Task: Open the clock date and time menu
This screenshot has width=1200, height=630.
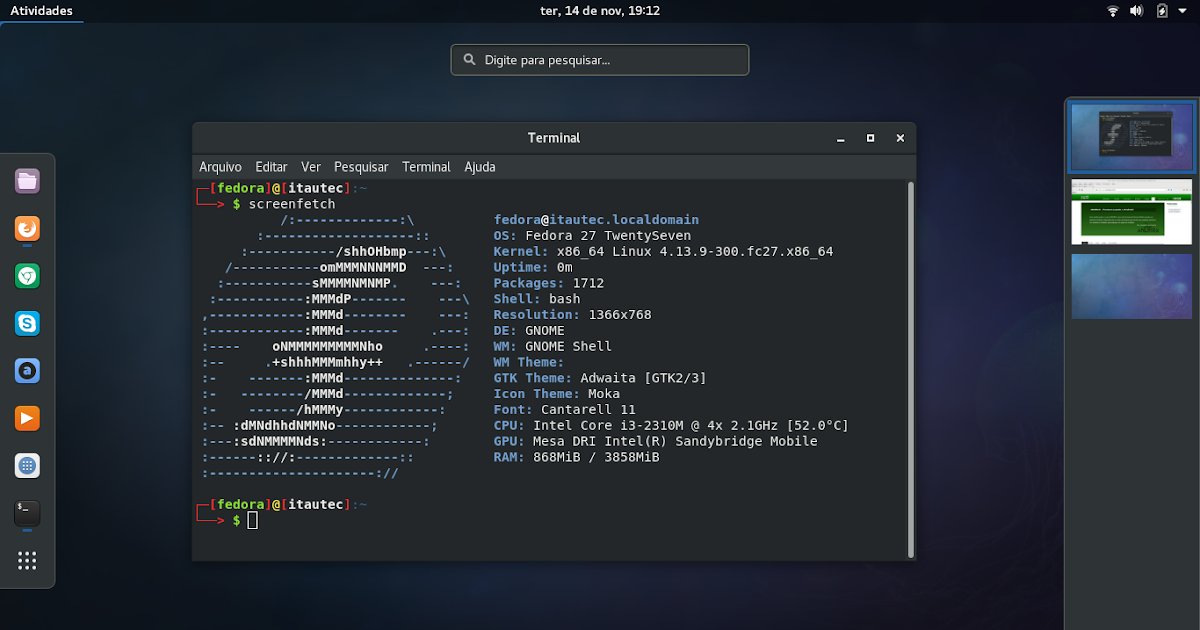Action: pos(599,11)
